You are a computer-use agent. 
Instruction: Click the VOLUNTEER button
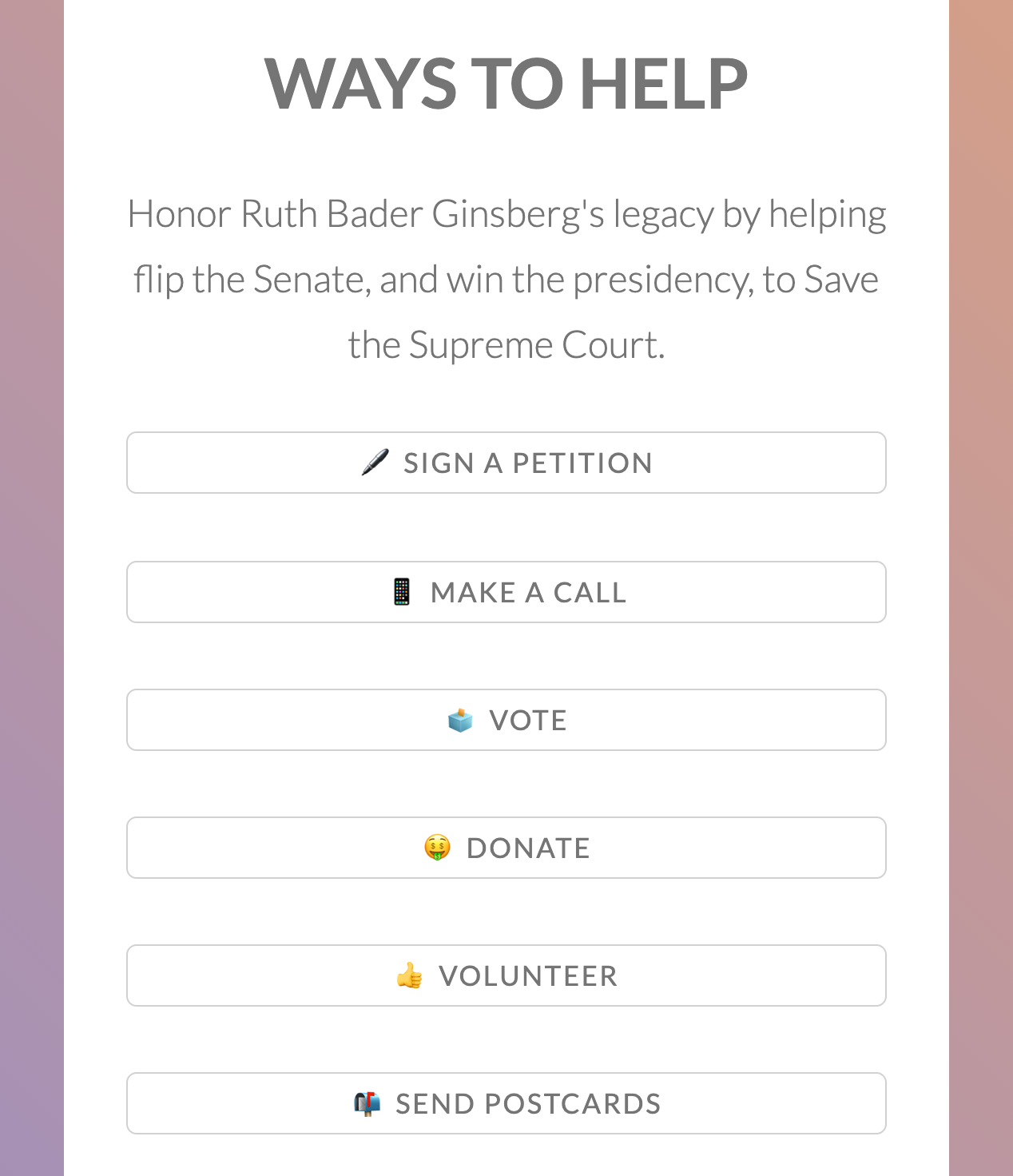tap(506, 975)
